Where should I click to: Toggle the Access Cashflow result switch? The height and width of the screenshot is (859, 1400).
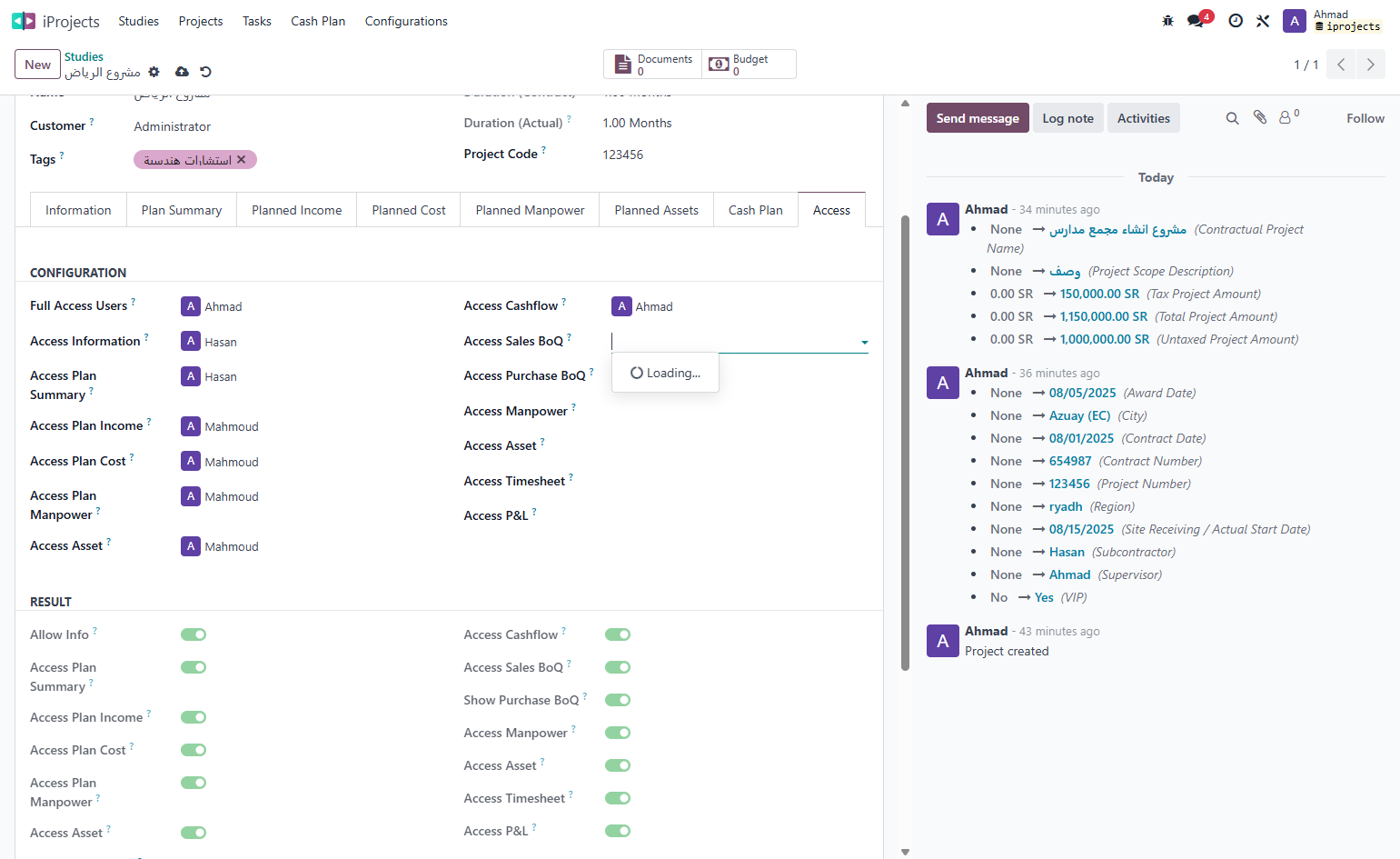pyautogui.click(x=618, y=634)
